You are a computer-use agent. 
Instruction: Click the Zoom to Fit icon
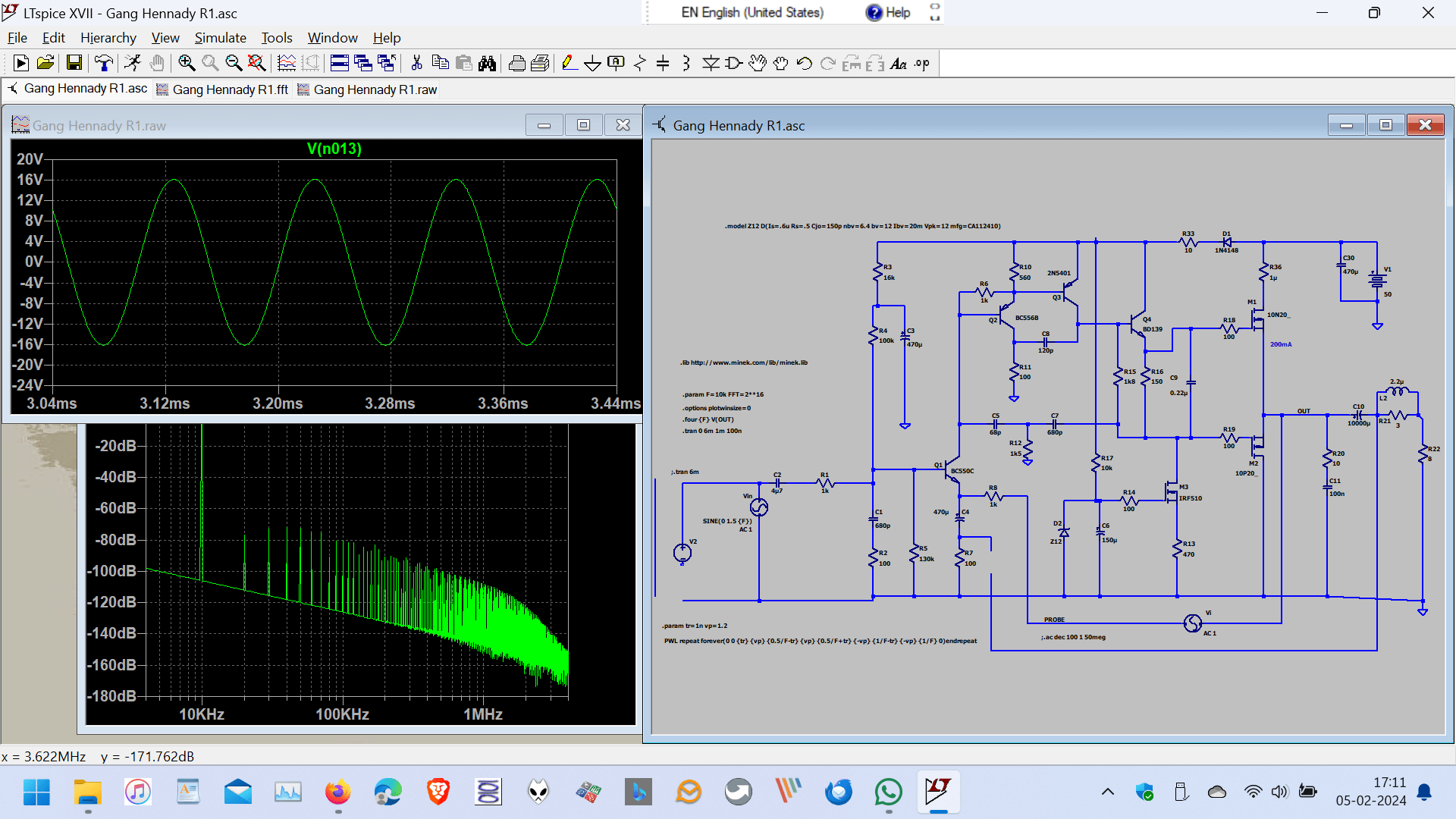coord(257,64)
